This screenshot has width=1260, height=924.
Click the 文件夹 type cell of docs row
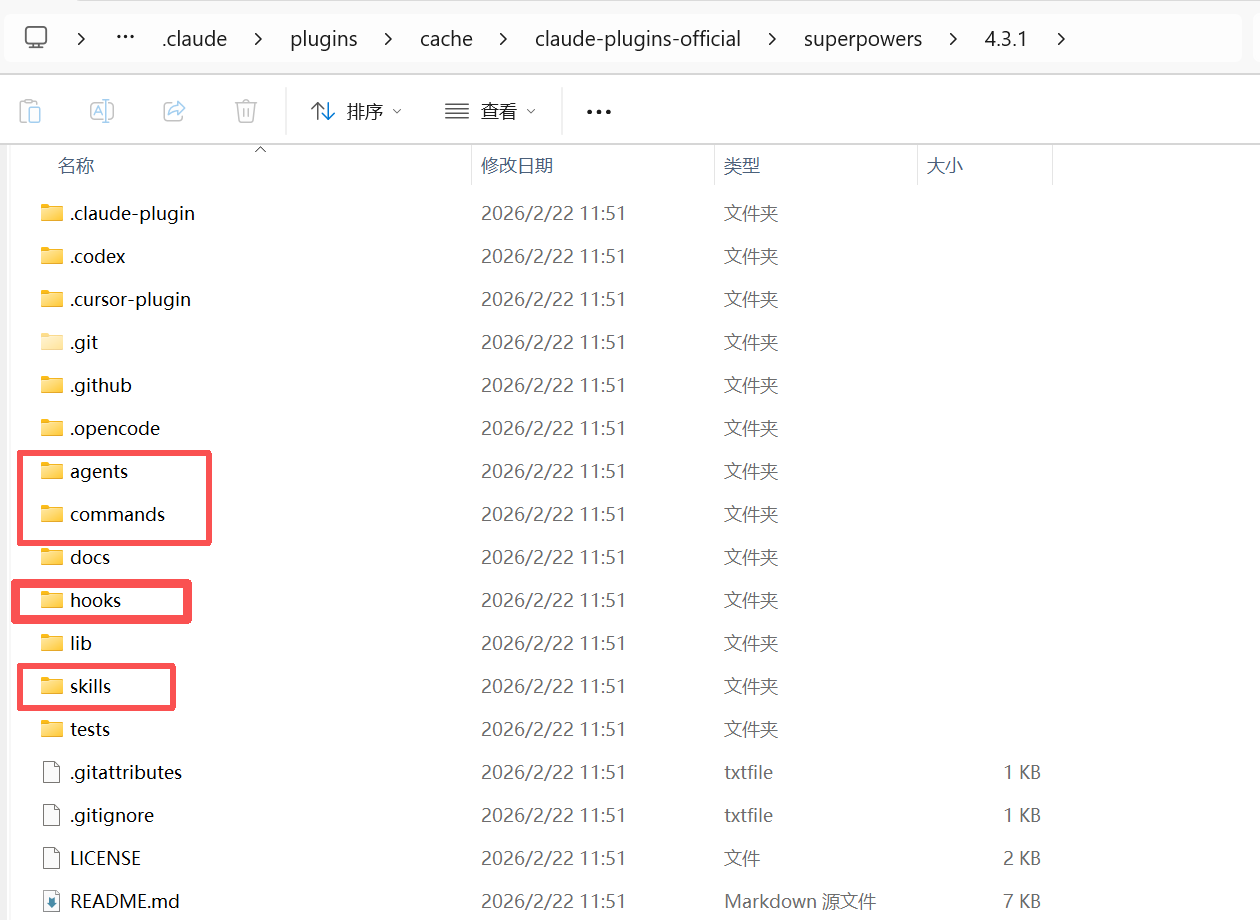751,557
